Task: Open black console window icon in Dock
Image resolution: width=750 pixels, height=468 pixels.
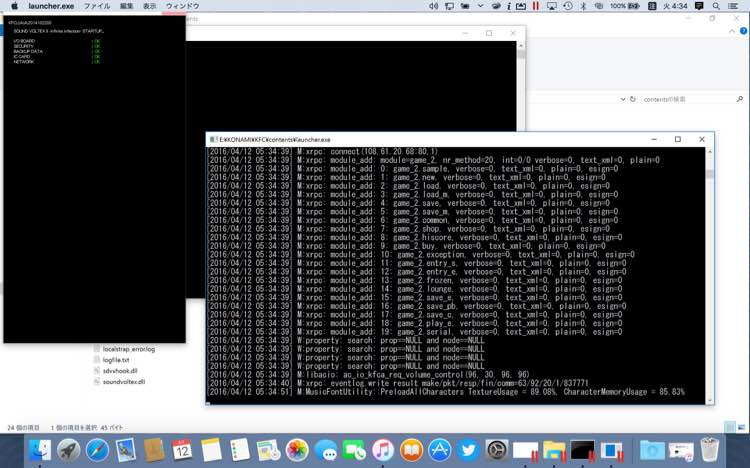Action: (583, 450)
